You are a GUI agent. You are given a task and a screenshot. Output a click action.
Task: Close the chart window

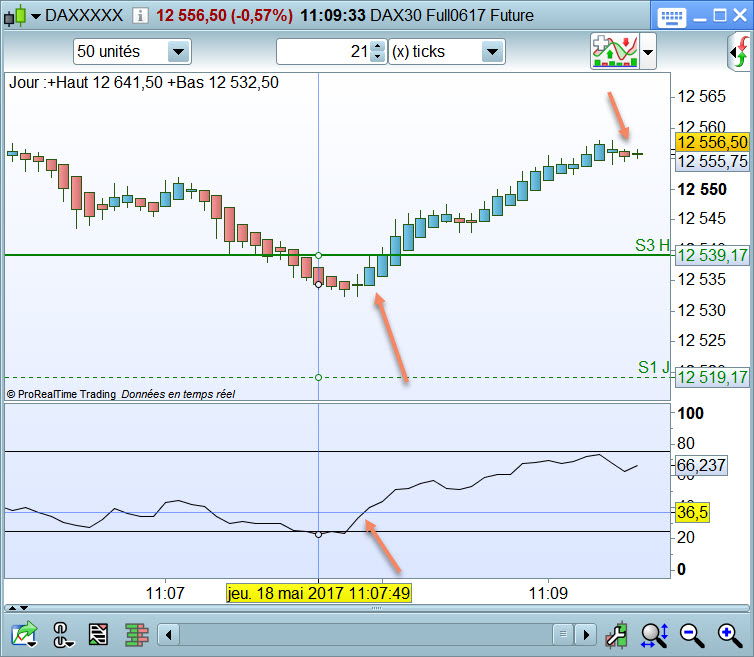pyautogui.click(x=740, y=15)
